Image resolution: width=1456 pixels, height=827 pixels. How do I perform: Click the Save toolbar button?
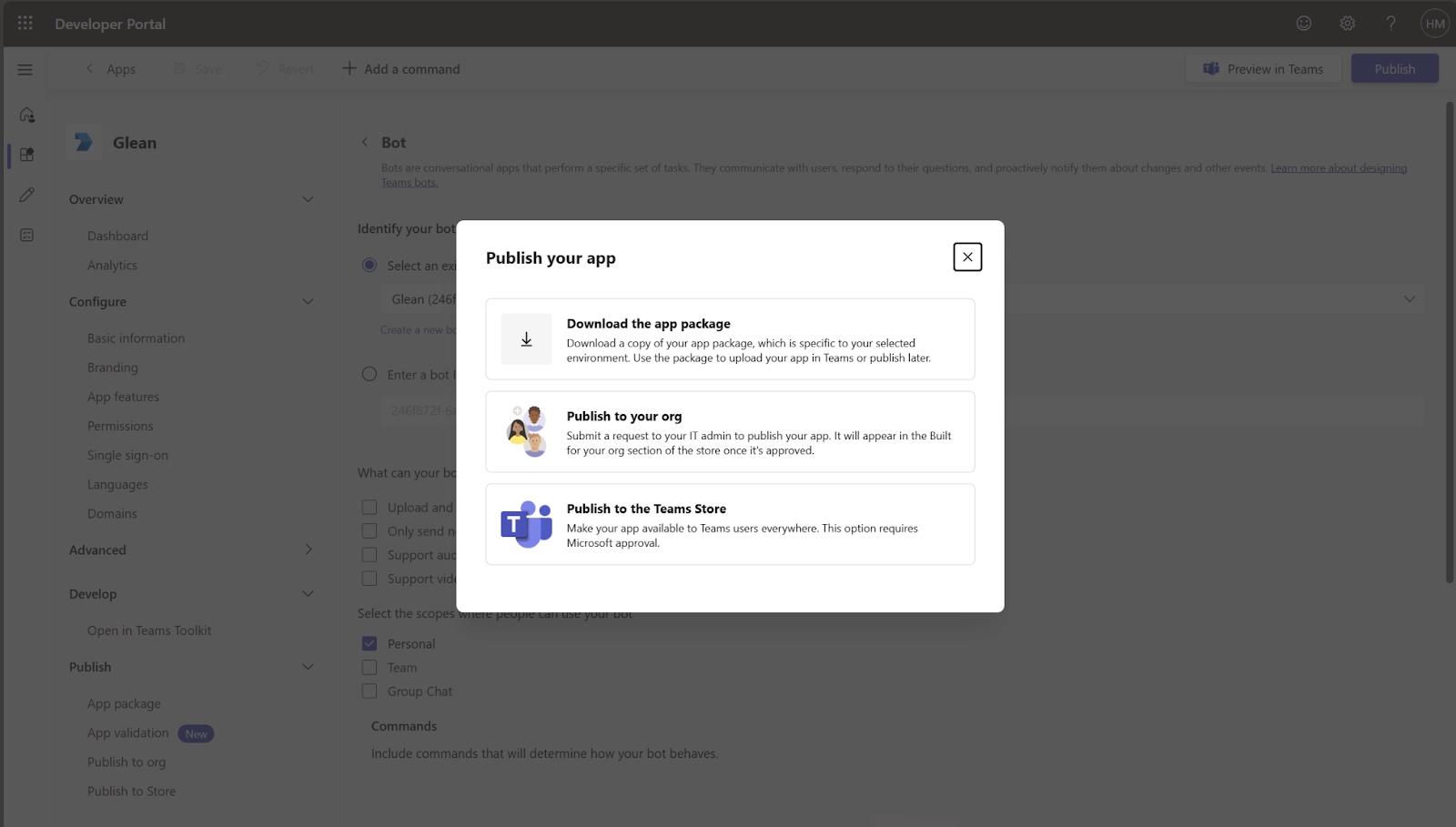197,69
